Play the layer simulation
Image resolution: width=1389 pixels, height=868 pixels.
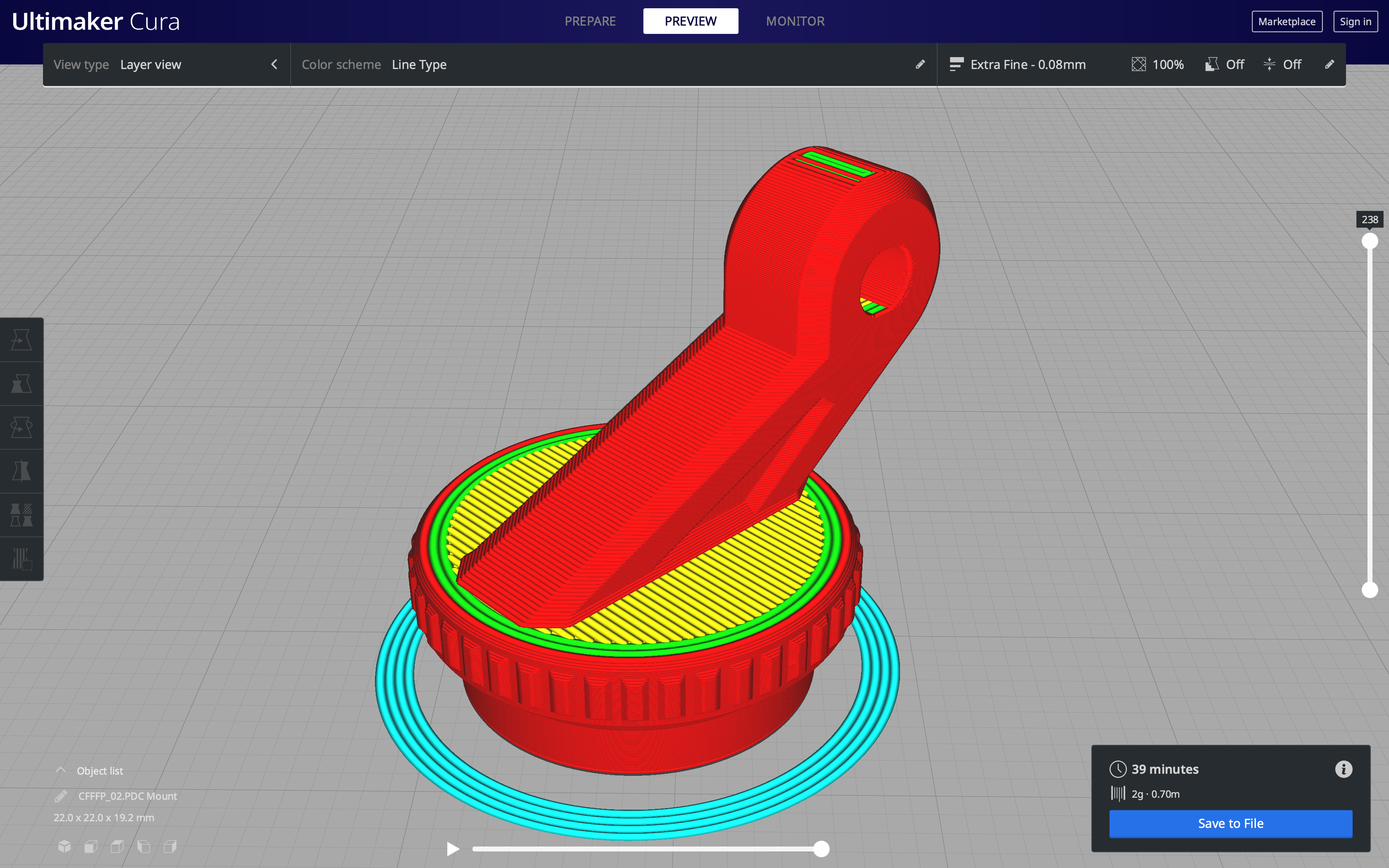453,849
